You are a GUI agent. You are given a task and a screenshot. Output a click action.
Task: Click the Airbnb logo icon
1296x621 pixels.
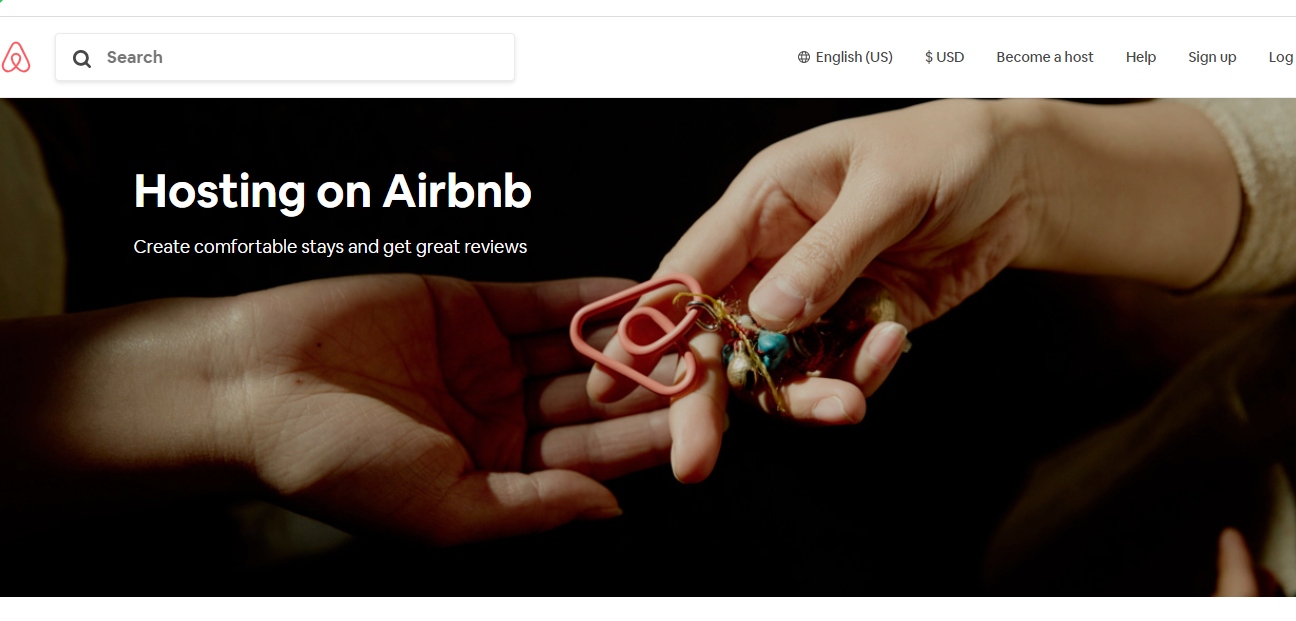click(15, 57)
